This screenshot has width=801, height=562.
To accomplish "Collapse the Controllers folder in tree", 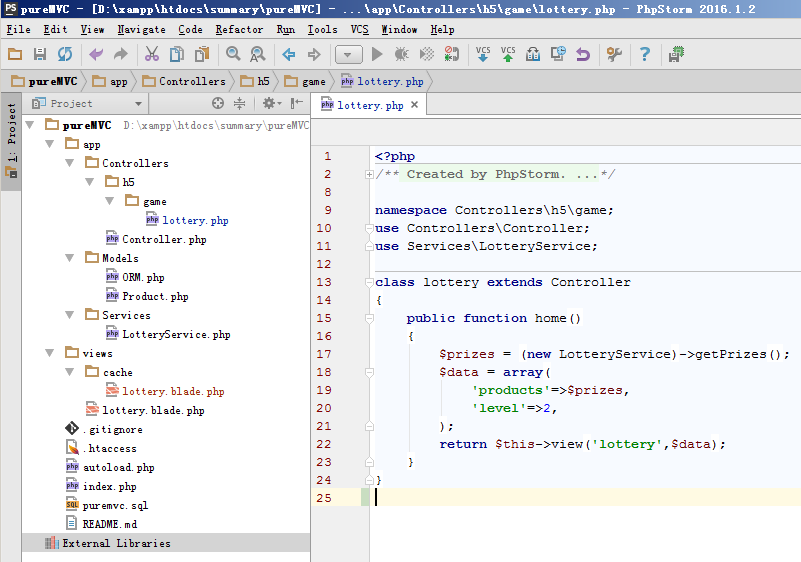I will coord(70,163).
